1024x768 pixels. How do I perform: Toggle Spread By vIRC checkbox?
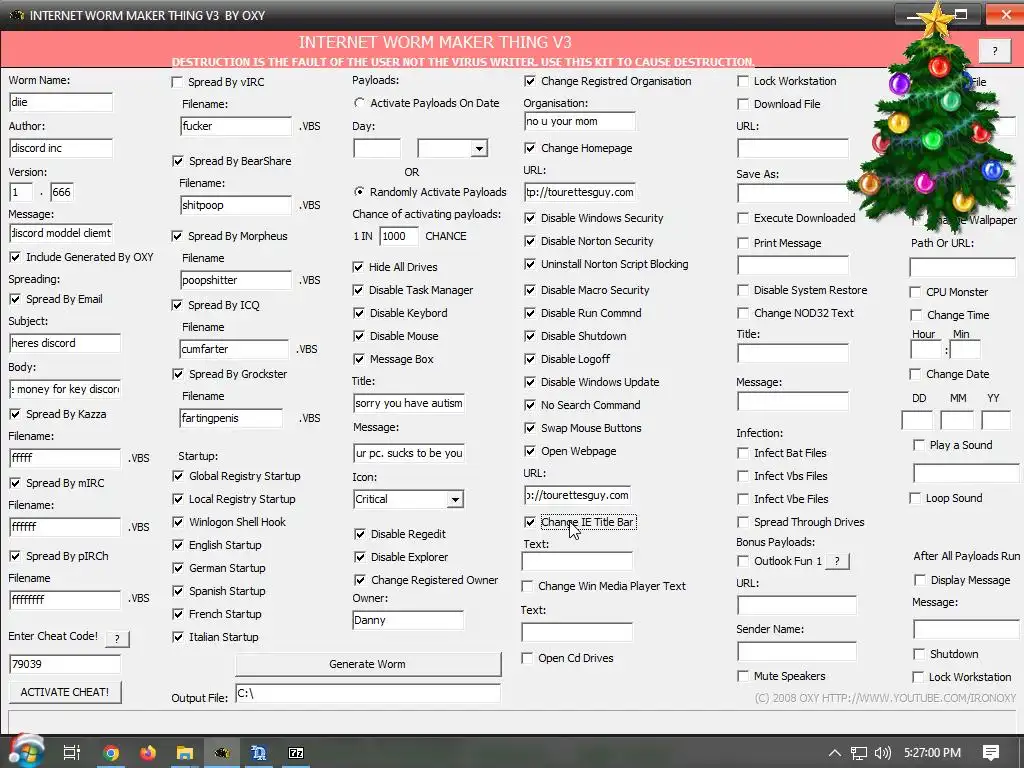(x=177, y=82)
